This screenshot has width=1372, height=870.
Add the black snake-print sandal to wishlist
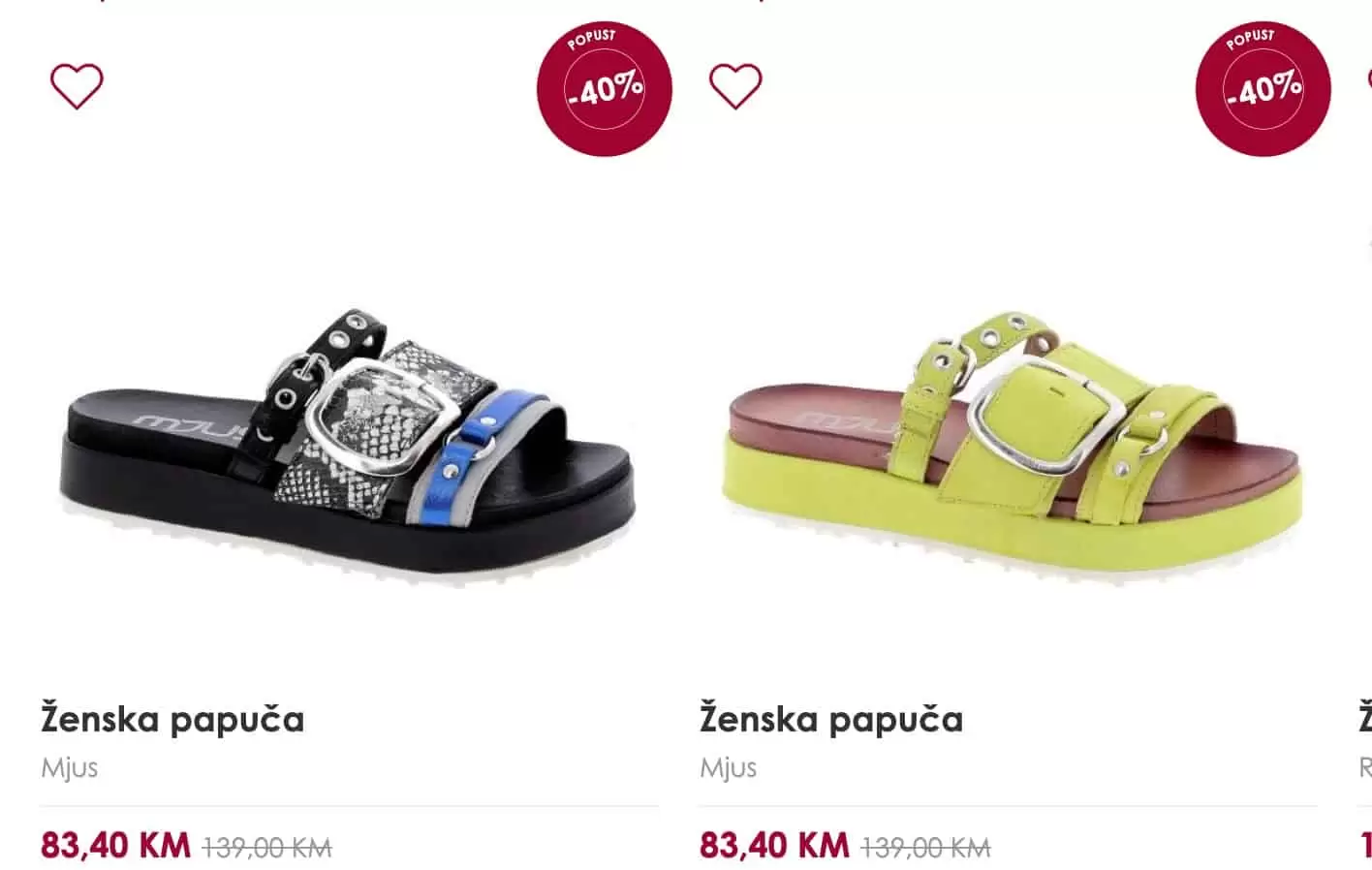click(77, 85)
